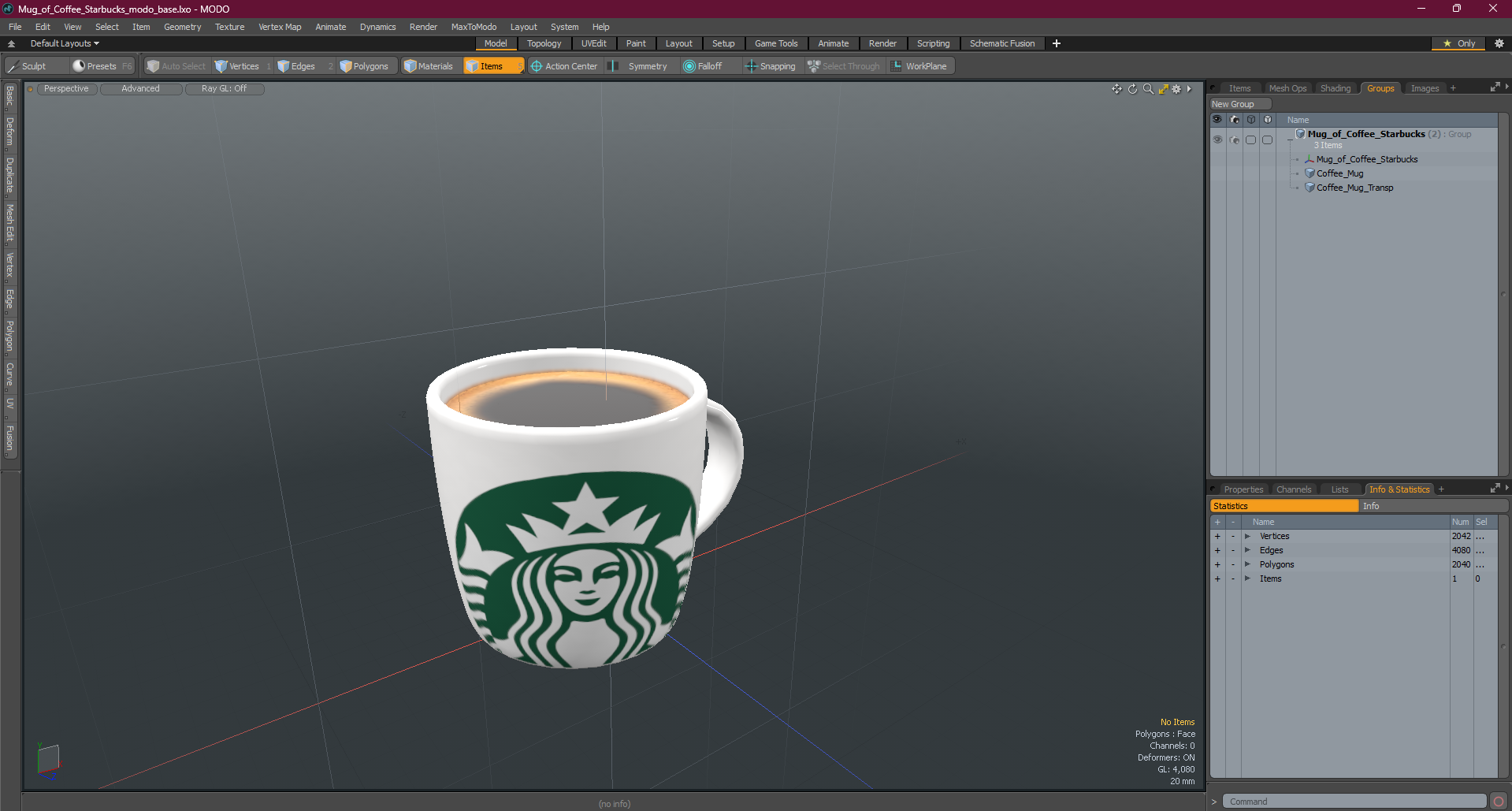
Task: Open the Perspective view type dropdown
Action: (66, 88)
